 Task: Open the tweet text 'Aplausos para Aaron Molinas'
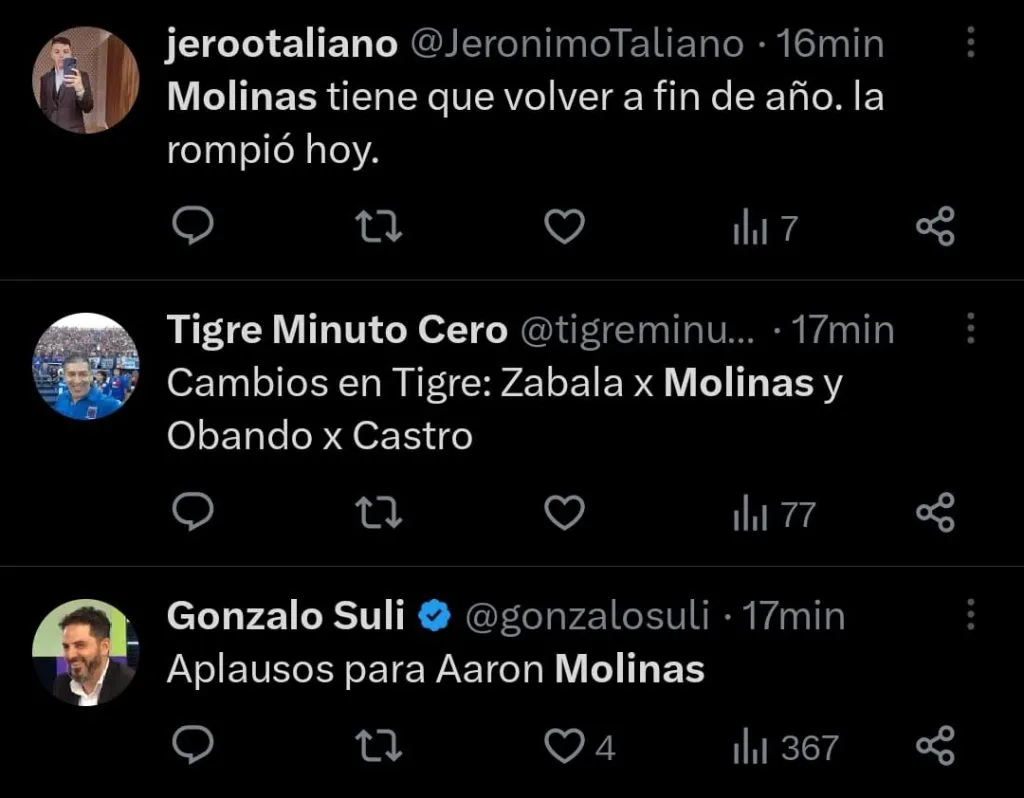[435, 669]
